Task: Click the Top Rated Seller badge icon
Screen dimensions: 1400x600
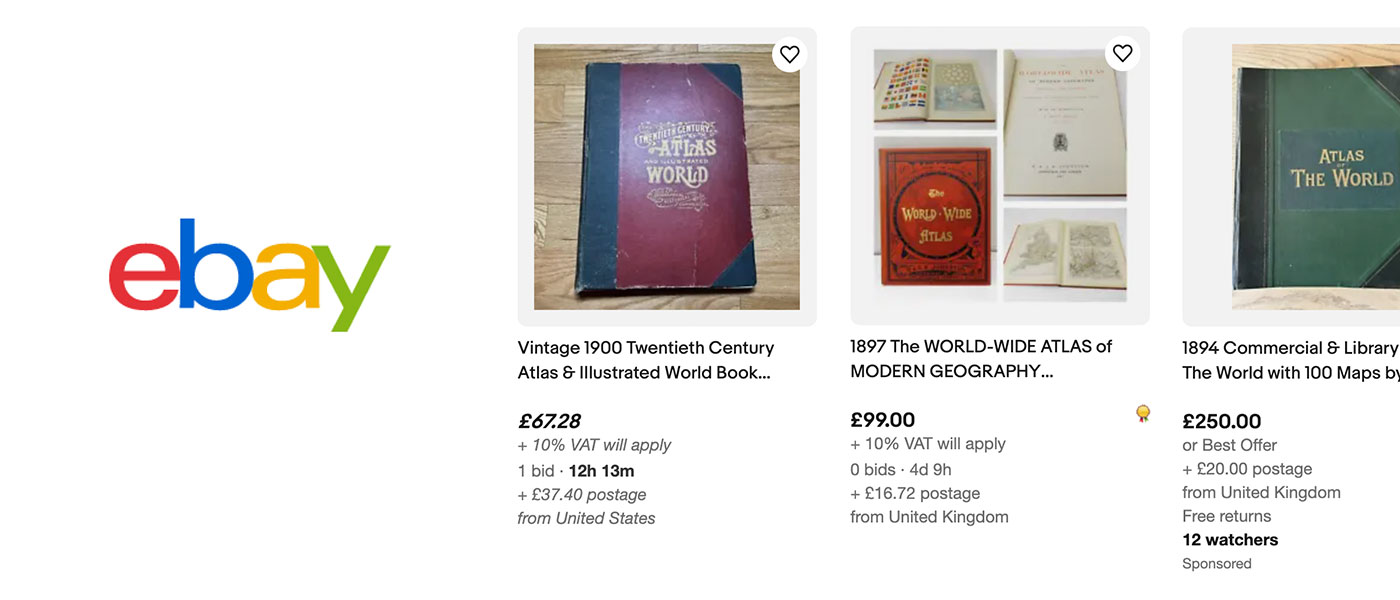Action: [x=1141, y=412]
